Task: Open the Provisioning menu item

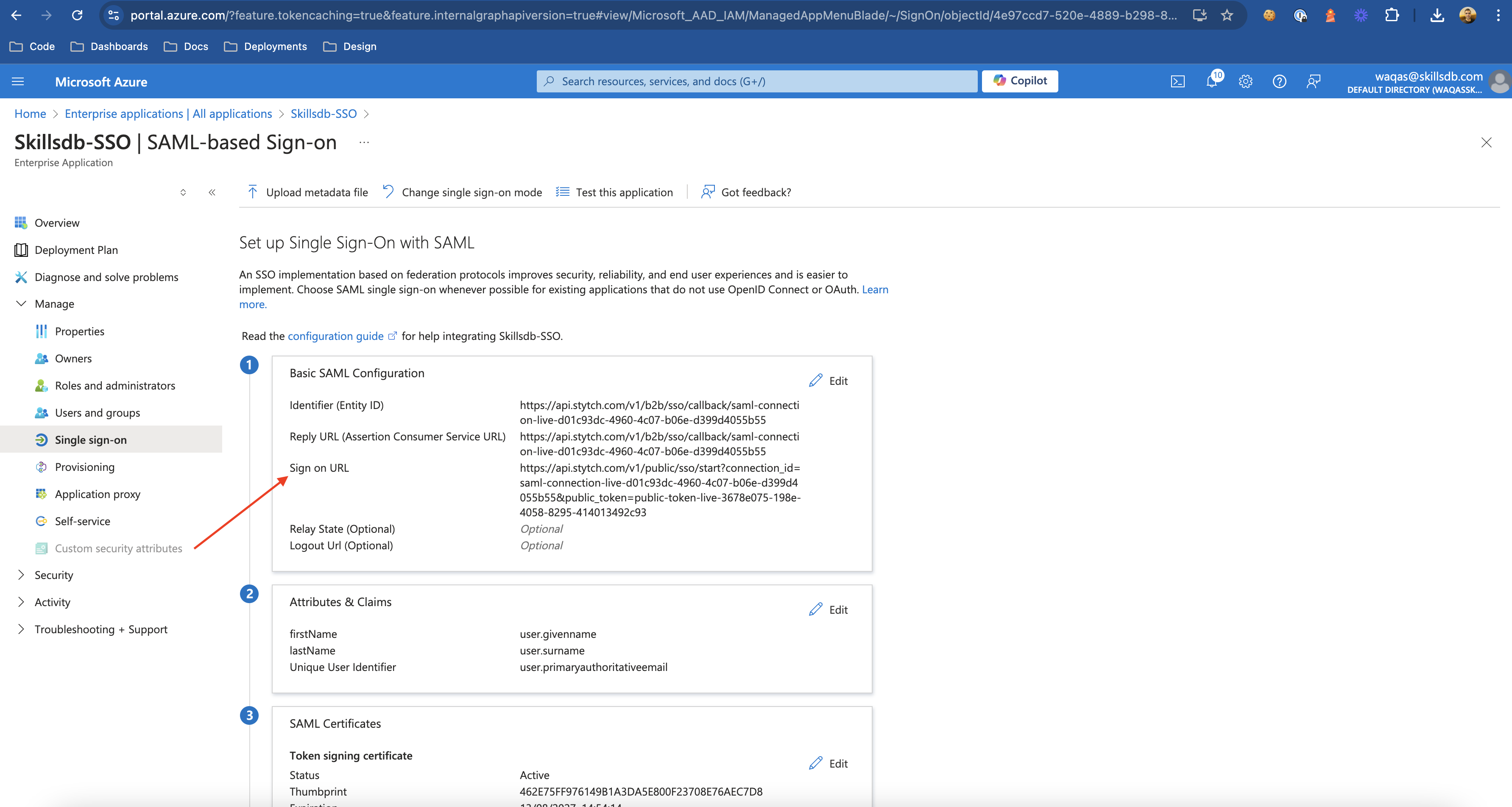Action: pyautogui.click(x=84, y=467)
